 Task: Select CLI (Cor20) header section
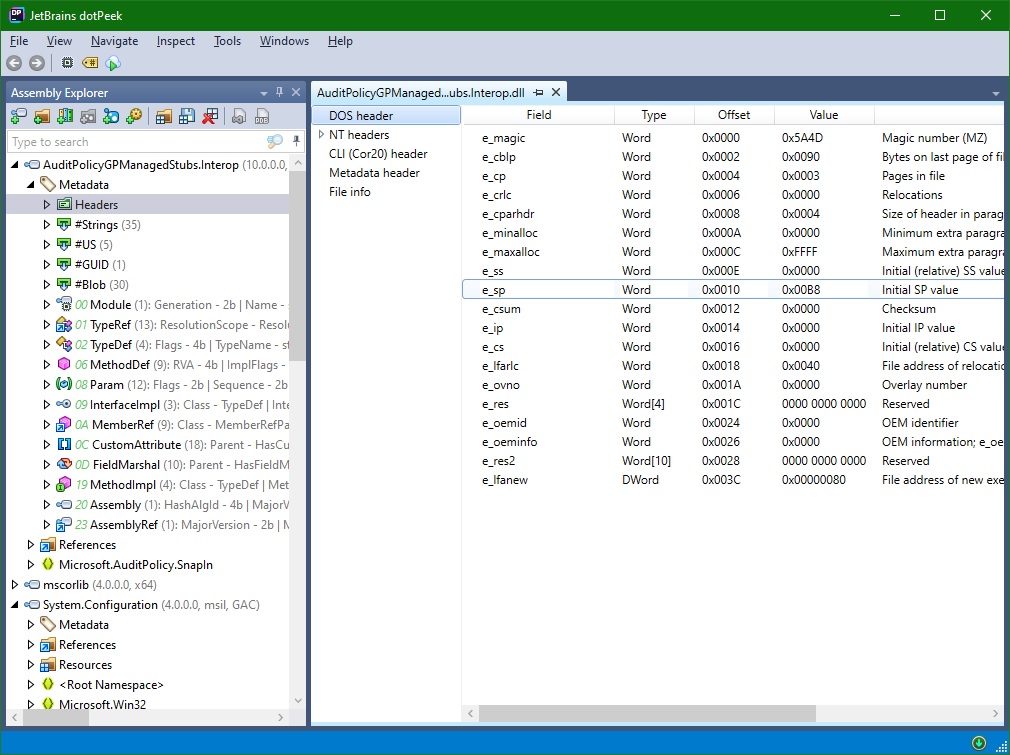[x=378, y=154]
